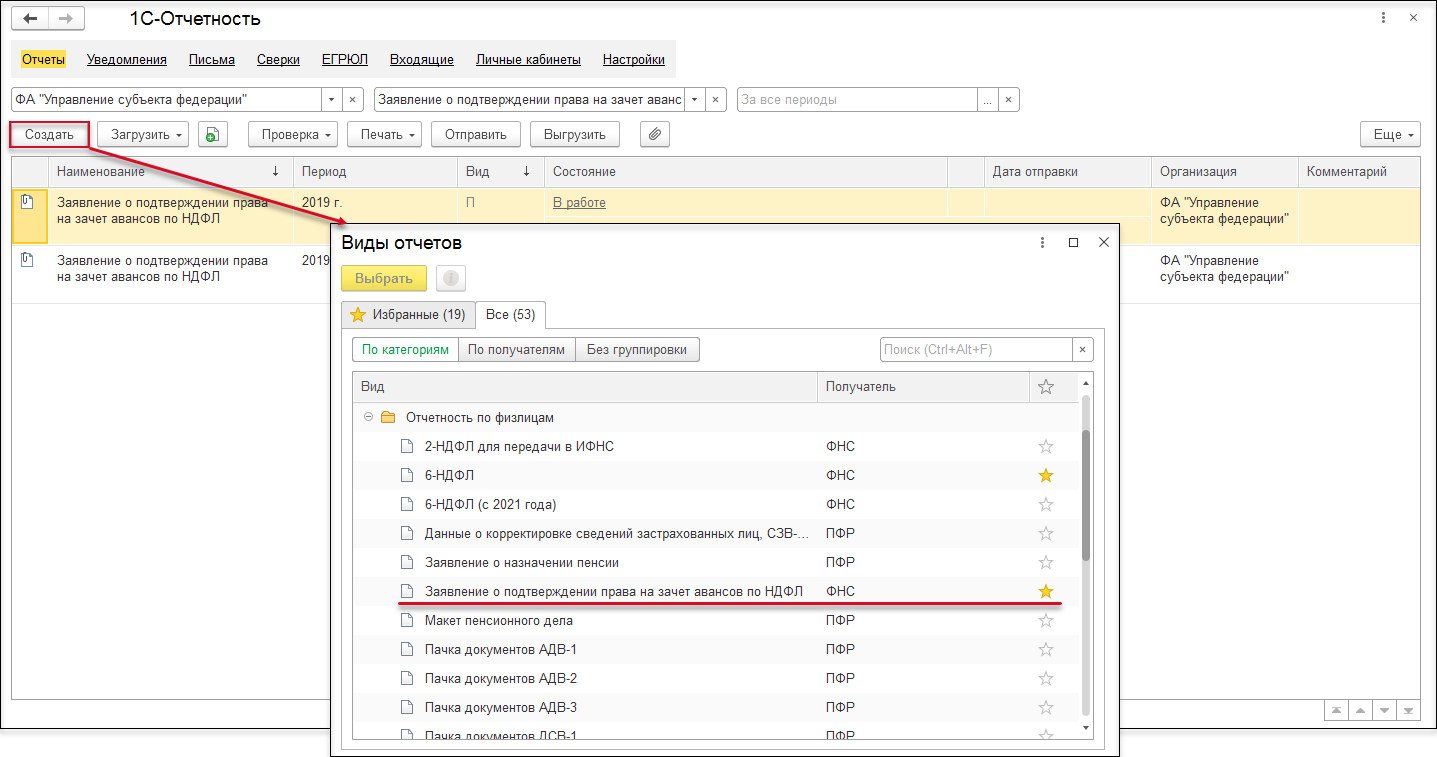Go forward with the right arrow button
Image resolution: width=1437 pixels, height=757 pixels.
pos(66,18)
